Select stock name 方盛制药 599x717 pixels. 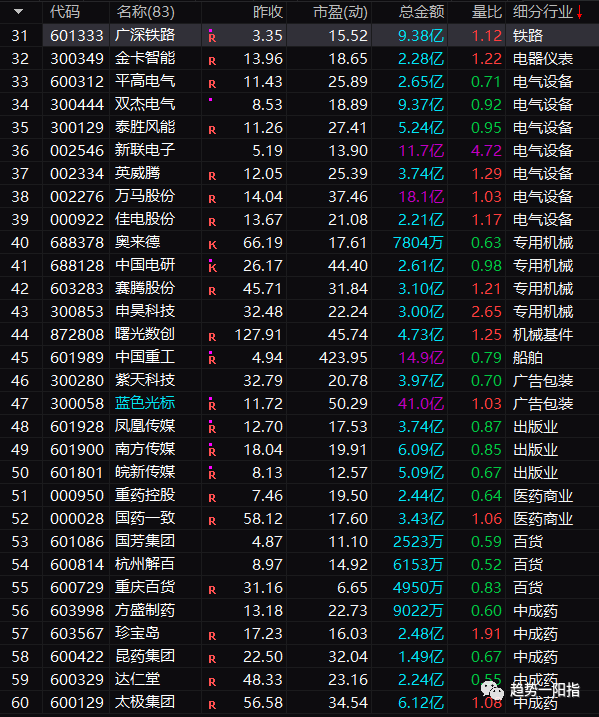click(x=145, y=610)
